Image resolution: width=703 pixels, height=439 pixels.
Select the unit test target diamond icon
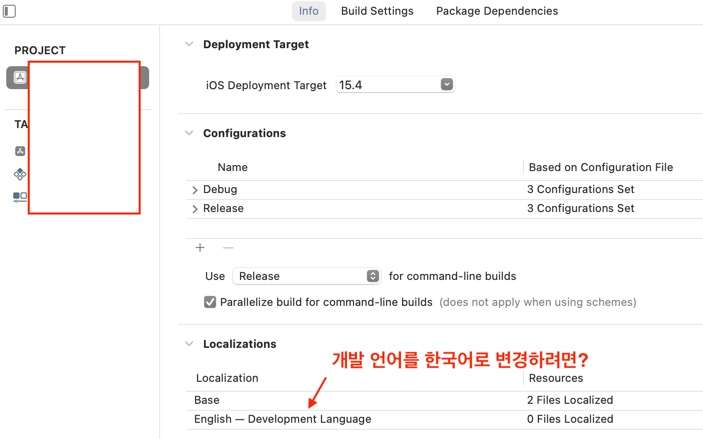tap(20, 174)
